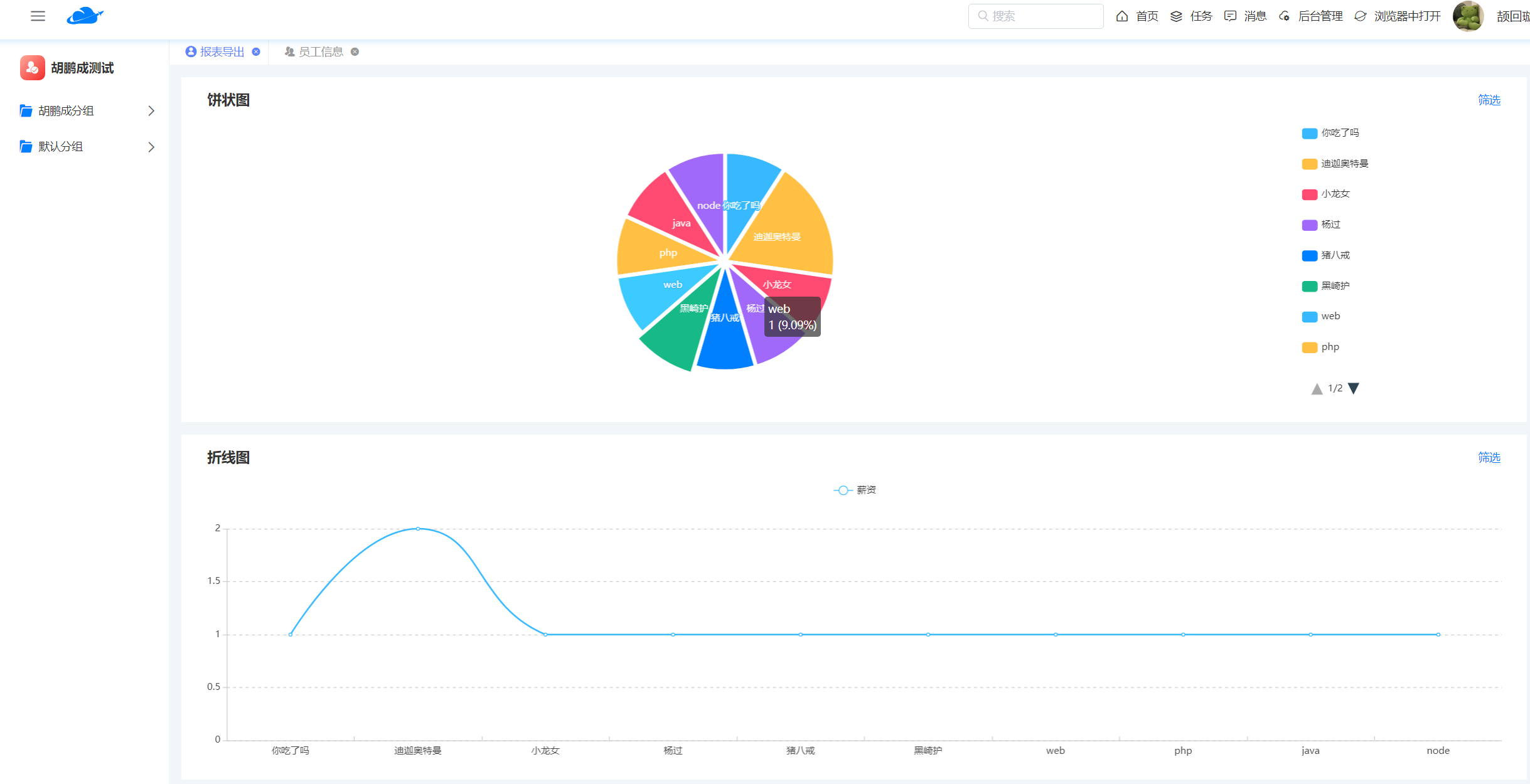
Task: Focus the 搜索 search field
Action: coord(1035,16)
